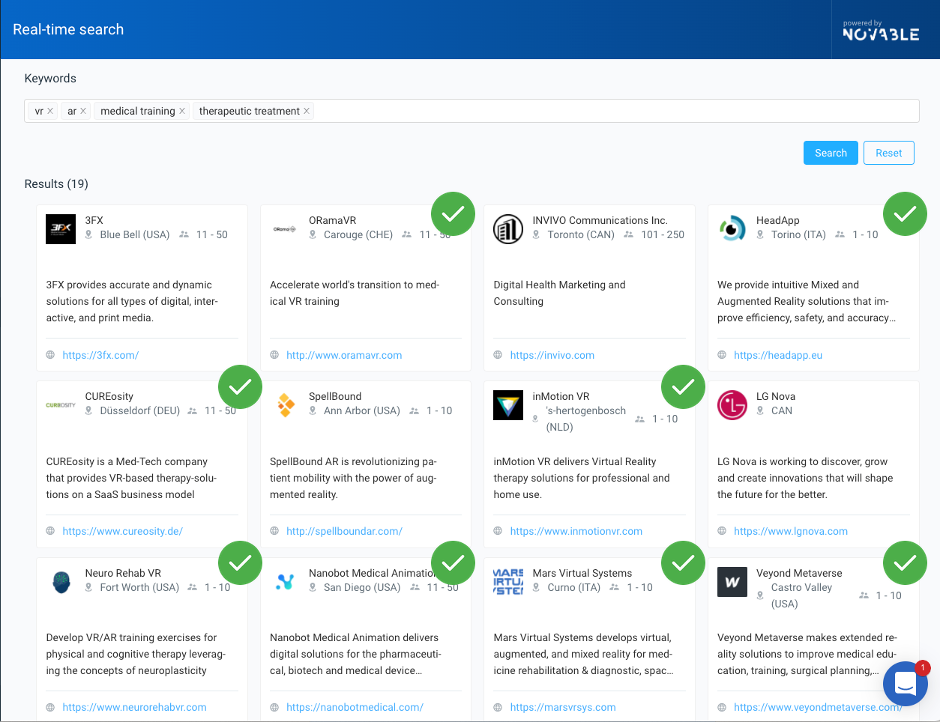Toggle green checkmark on HeadApp card
Image resolution: width=941 pixels, height=722 pixels.
coord(905,214)
